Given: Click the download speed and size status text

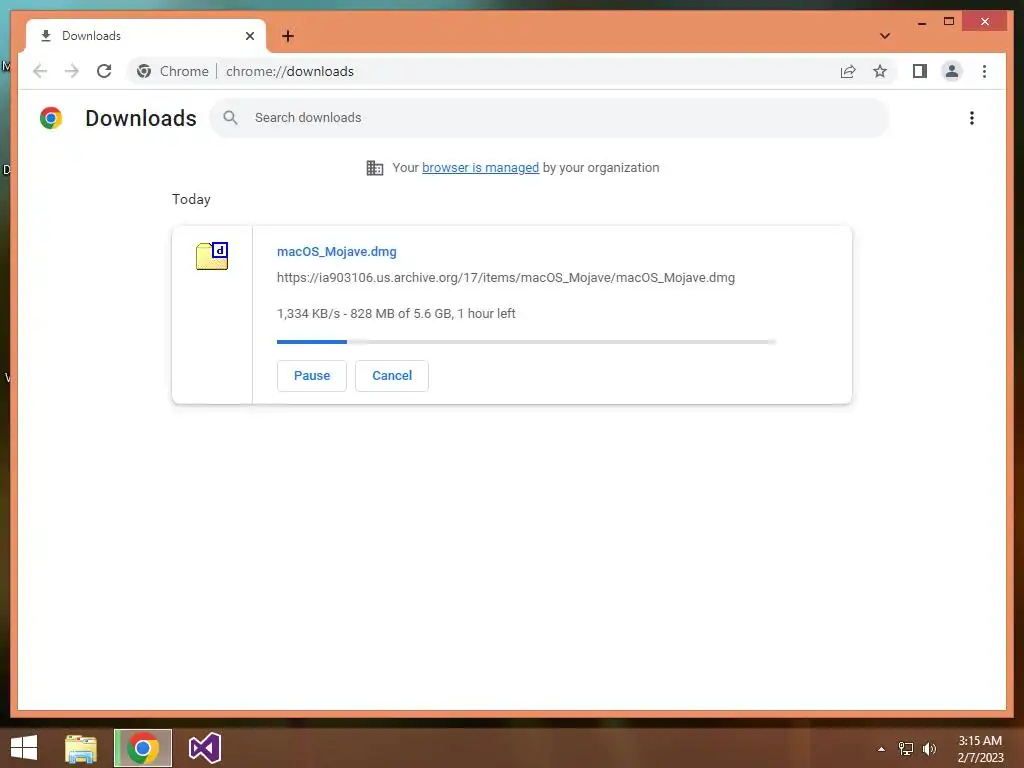Looking at the screenshot, I should point(396,313).
